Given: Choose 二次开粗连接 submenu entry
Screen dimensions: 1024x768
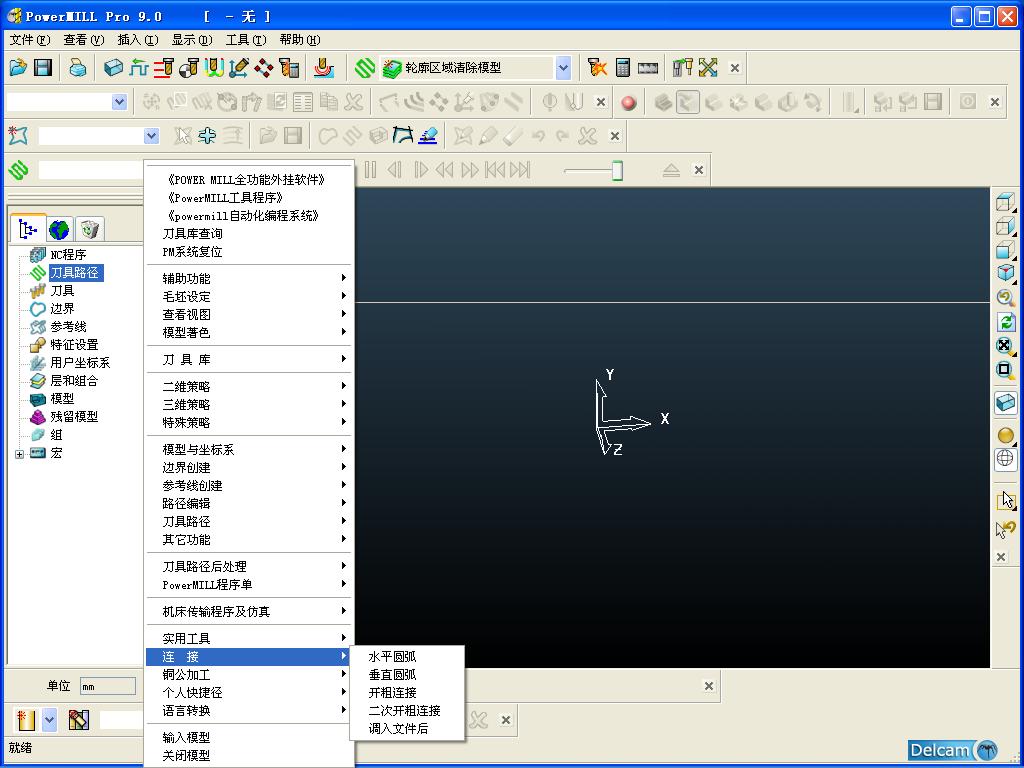Looking at the screenshot, I should (x=407, y=711).
